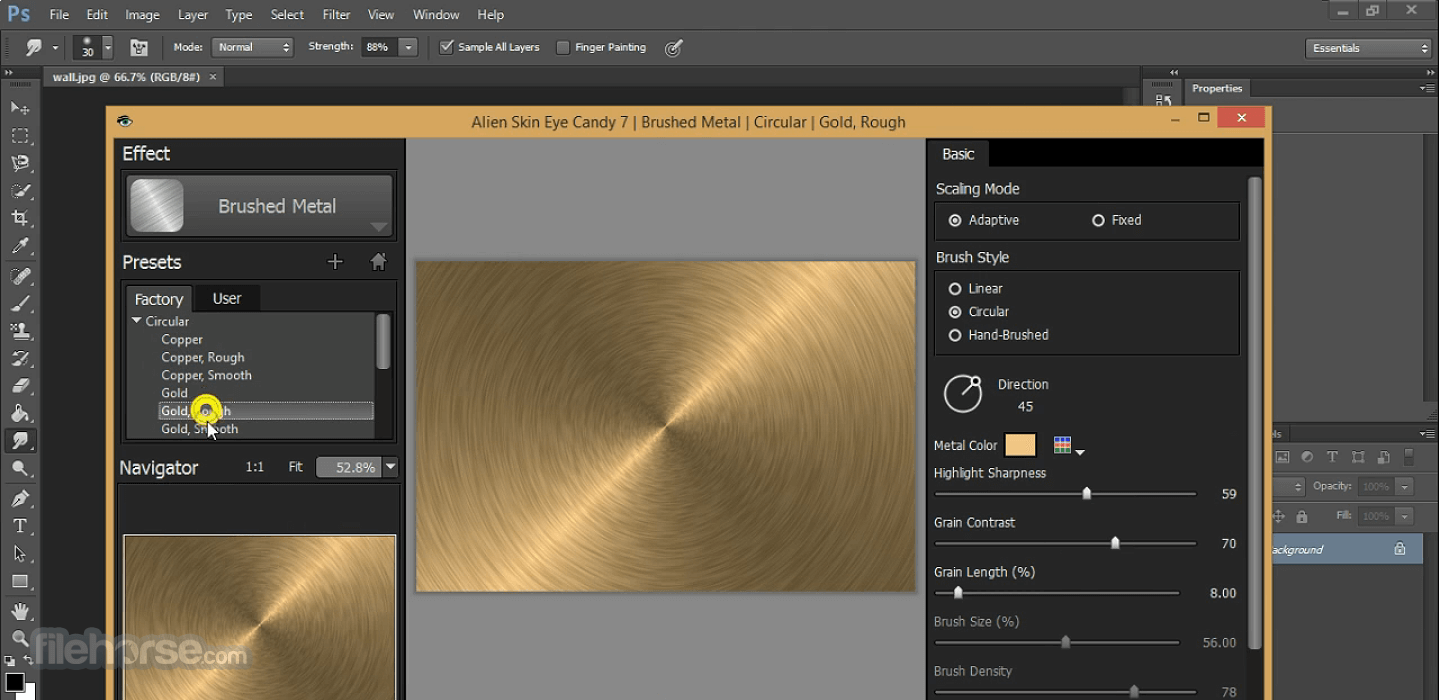Select the Paint Bucket tool

(x=19, y=413)
